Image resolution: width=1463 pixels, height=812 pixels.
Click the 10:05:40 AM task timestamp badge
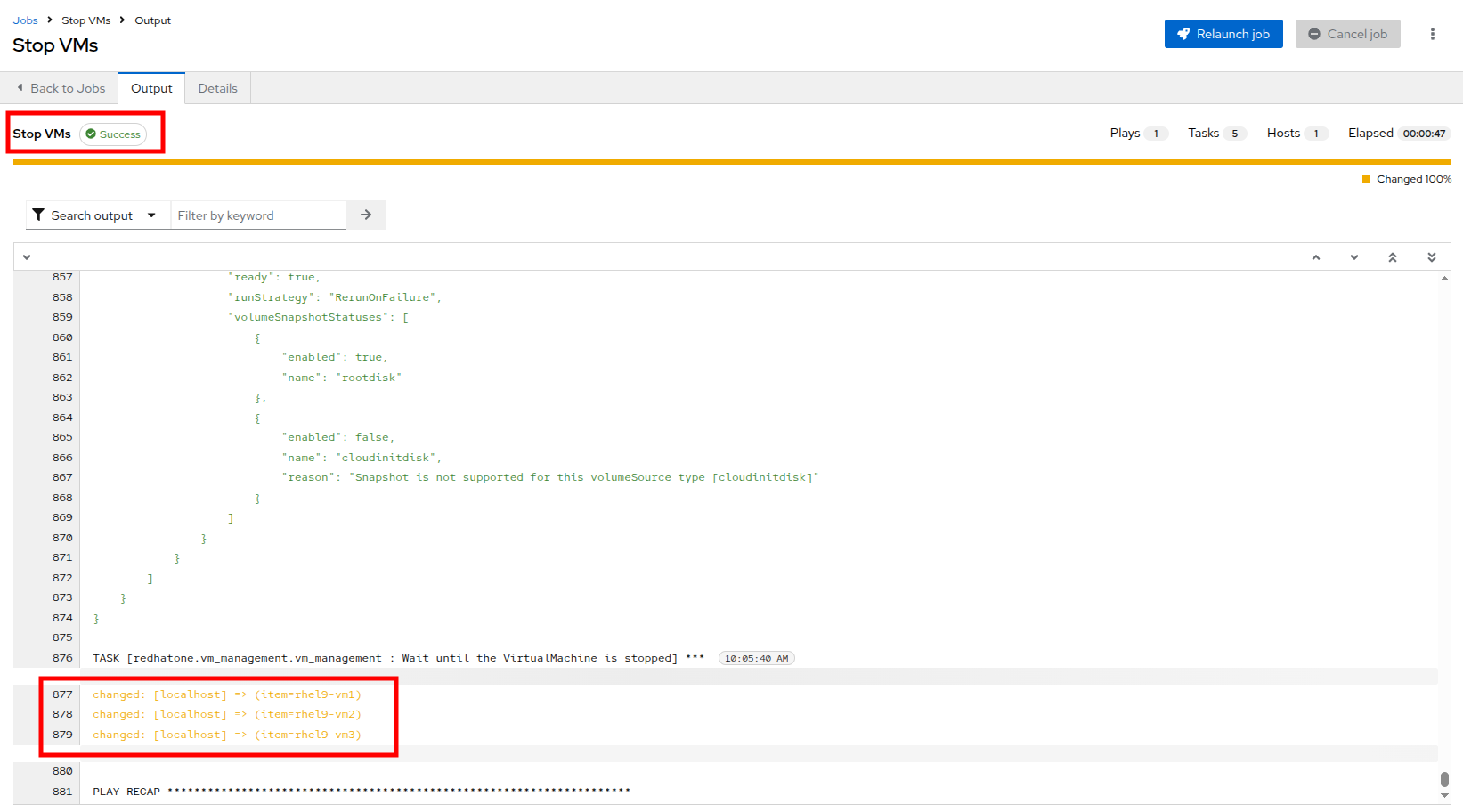click(756, 659)
